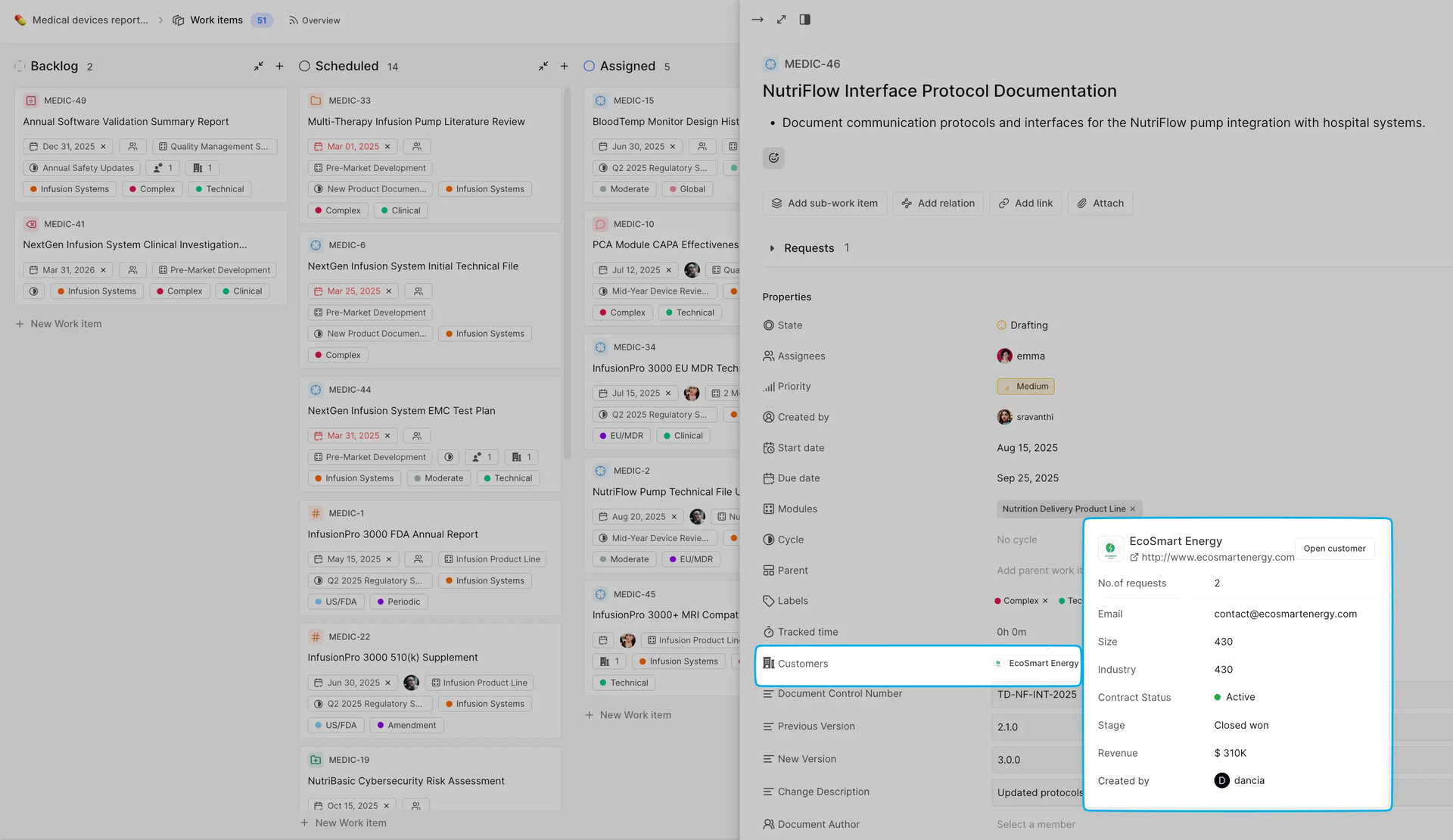Open the Medical devices report breadcrumb

click(82, 20)
